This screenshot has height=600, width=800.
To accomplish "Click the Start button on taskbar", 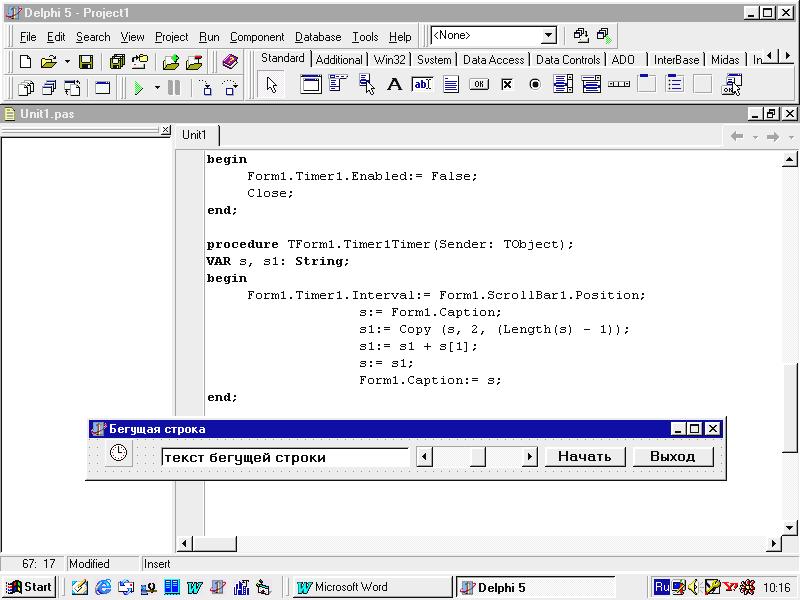I will (x=29, y=587).
